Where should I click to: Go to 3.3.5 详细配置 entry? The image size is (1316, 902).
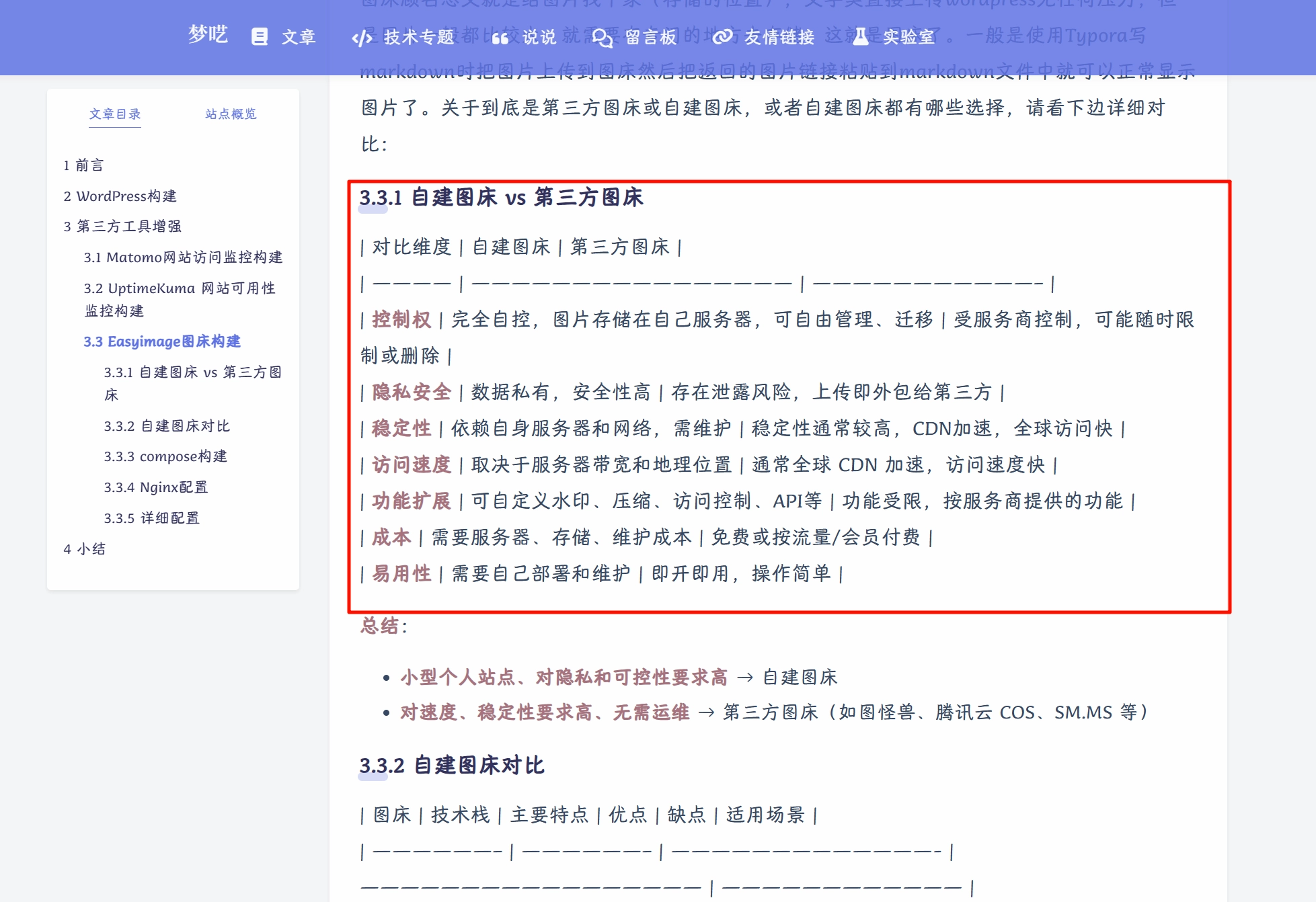[152, 518]
